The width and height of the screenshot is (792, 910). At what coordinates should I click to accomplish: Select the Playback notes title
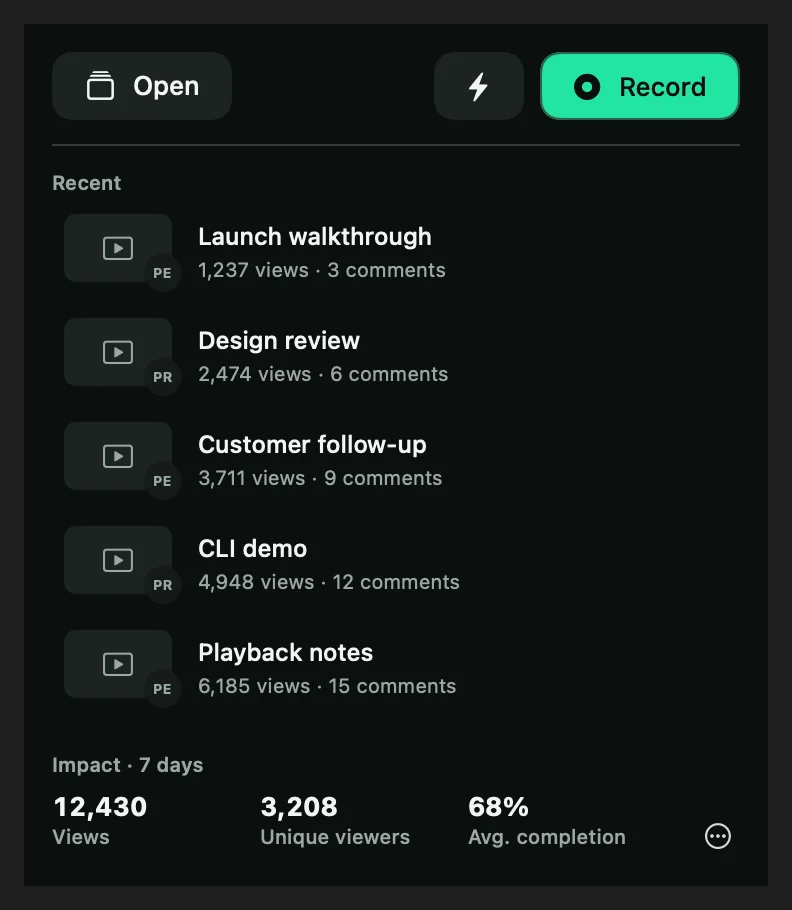click(x=285, y=652)
